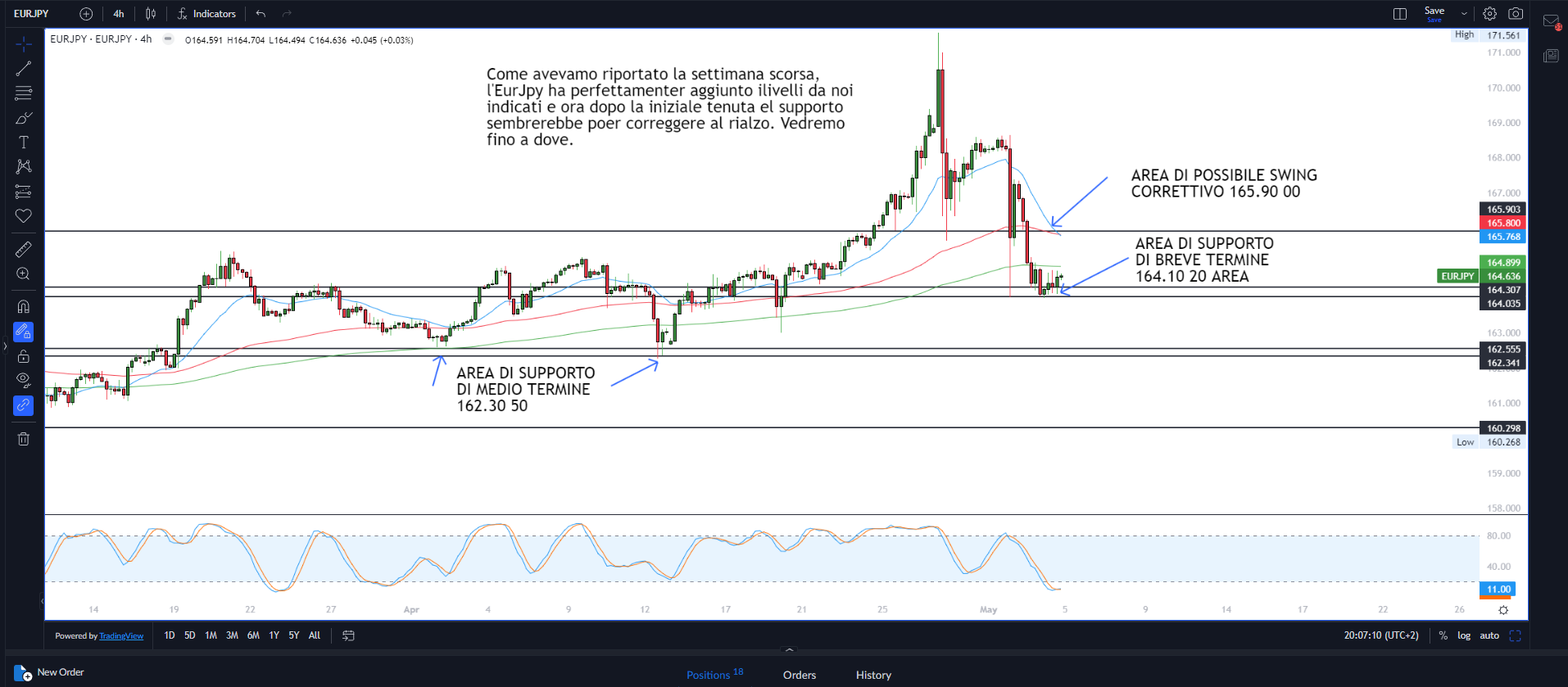
Task: Select the crosshair cursor tool
Action: (x=24, y=43)
